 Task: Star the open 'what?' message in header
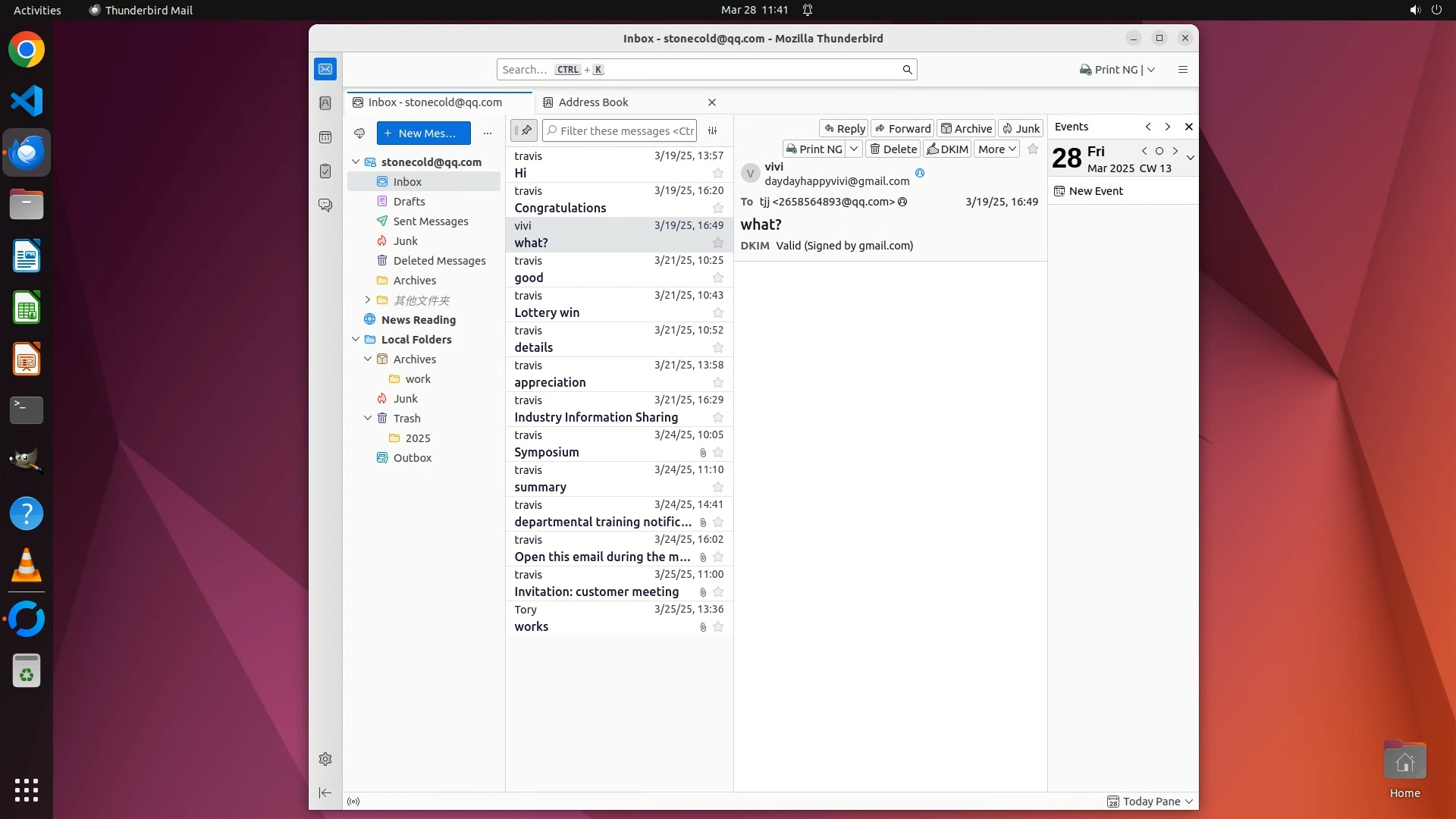pos(1032,149)
